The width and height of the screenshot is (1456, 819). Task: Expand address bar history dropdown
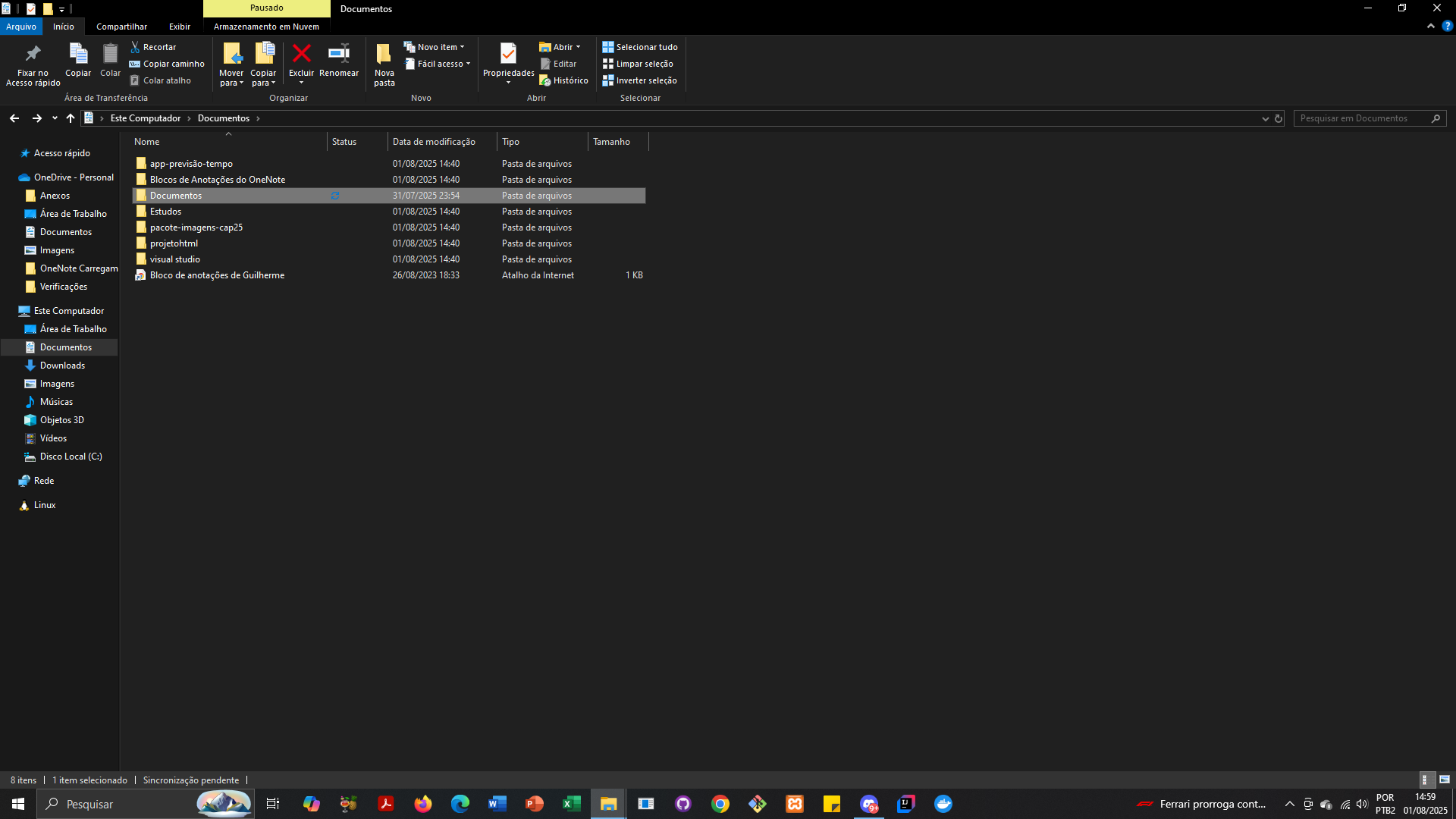coord(1265,118)
